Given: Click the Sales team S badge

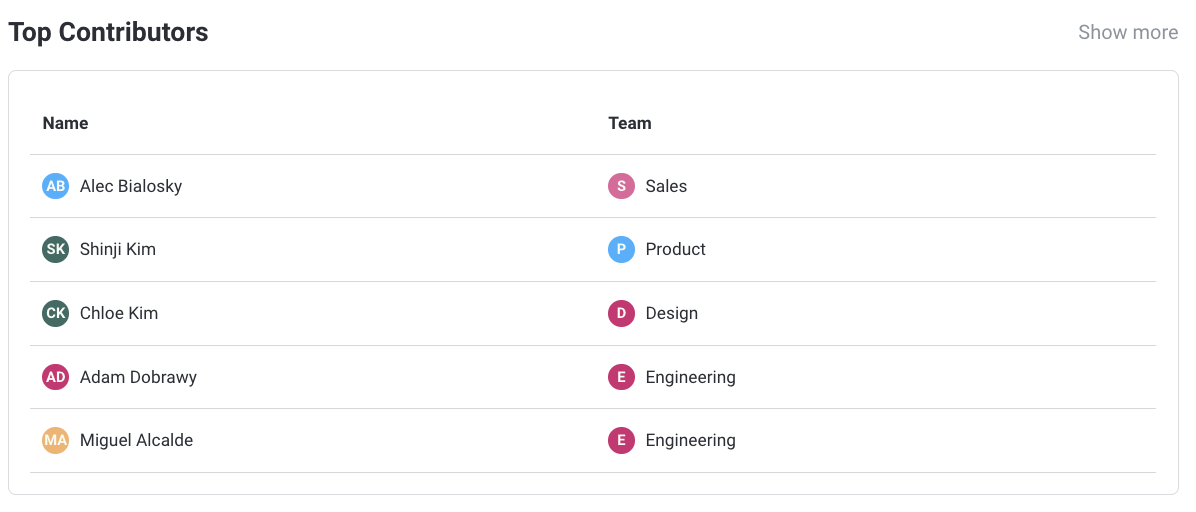Looking at the screenshot, I should coord(621,186).
